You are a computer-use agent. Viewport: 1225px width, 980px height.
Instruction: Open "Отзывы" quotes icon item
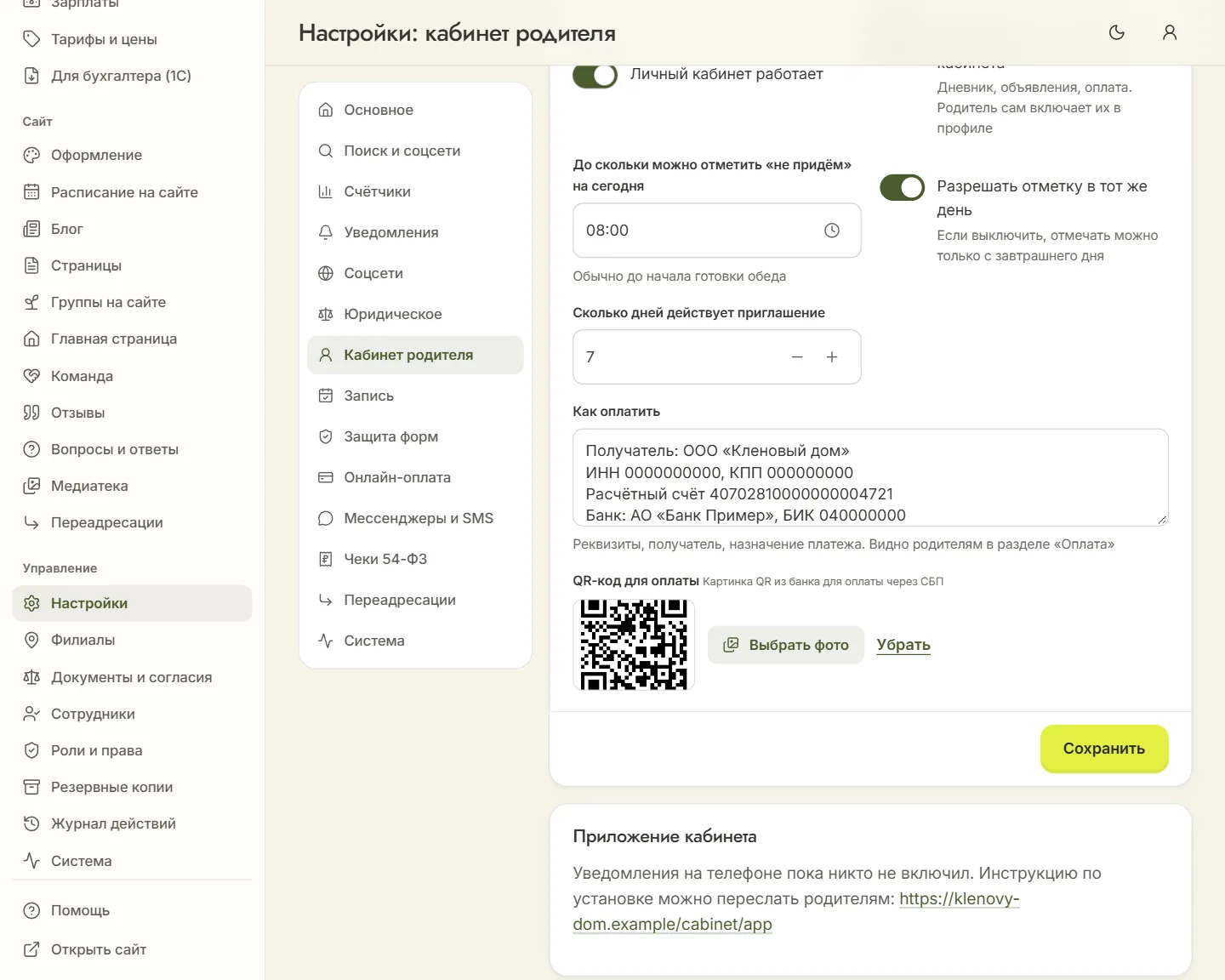tap(132, 413)
